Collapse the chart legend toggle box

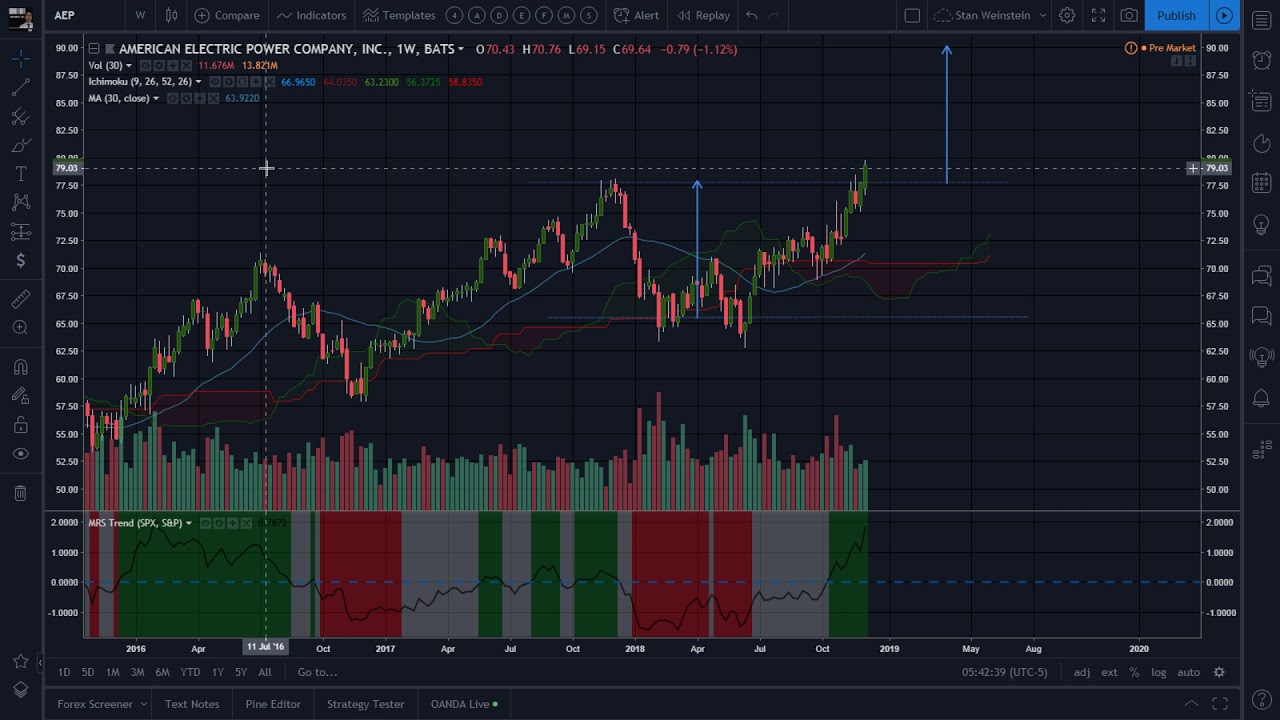point(94,49)
